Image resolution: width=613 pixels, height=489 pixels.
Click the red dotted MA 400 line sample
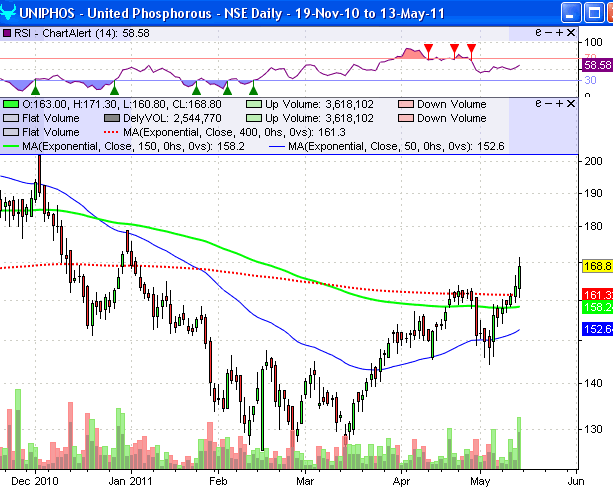coord(111,133)
